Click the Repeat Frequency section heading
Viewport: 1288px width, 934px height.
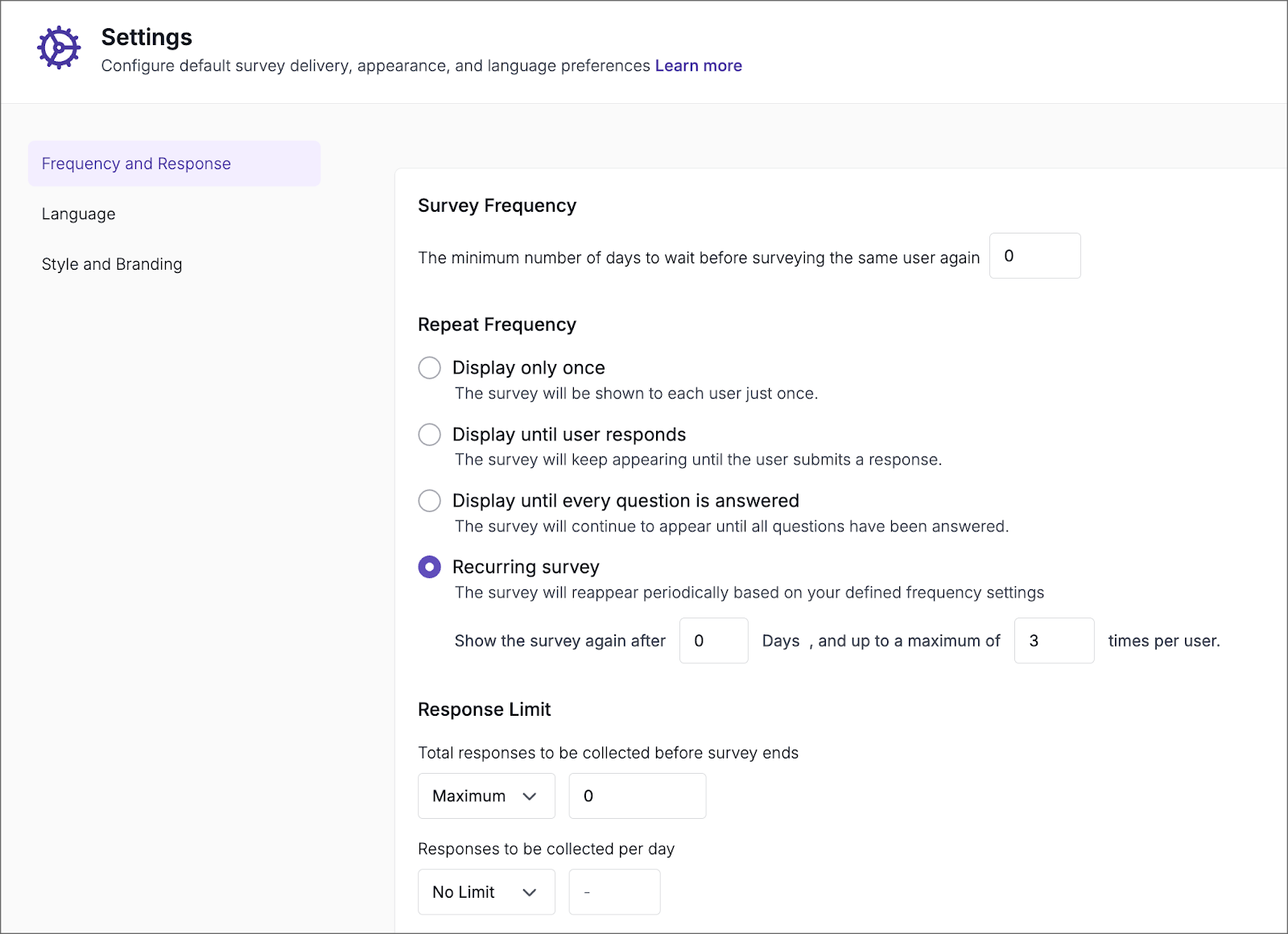click(x=496, y=324)
